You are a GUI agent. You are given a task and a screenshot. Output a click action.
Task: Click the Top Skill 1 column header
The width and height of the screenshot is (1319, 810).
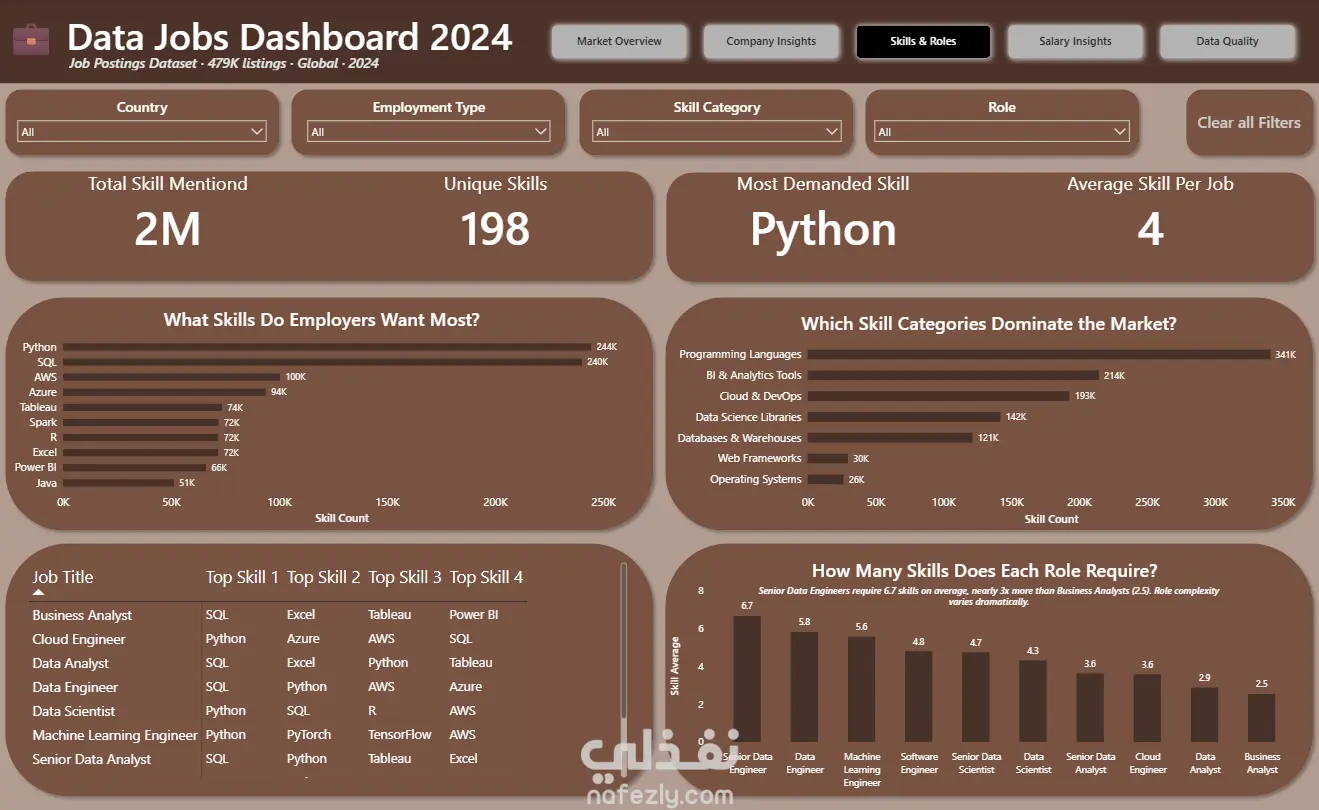[x=242, y=577]
